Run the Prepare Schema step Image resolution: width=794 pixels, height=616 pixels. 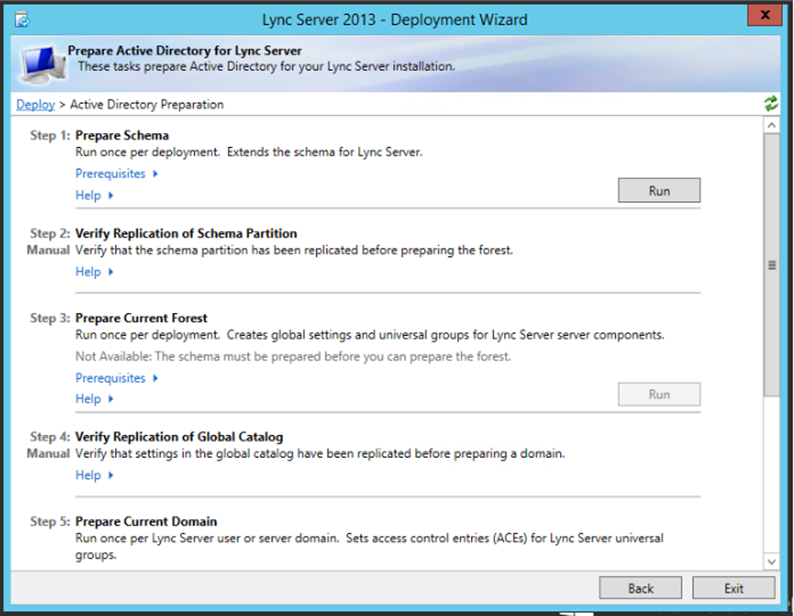click(x=659, y=190)
